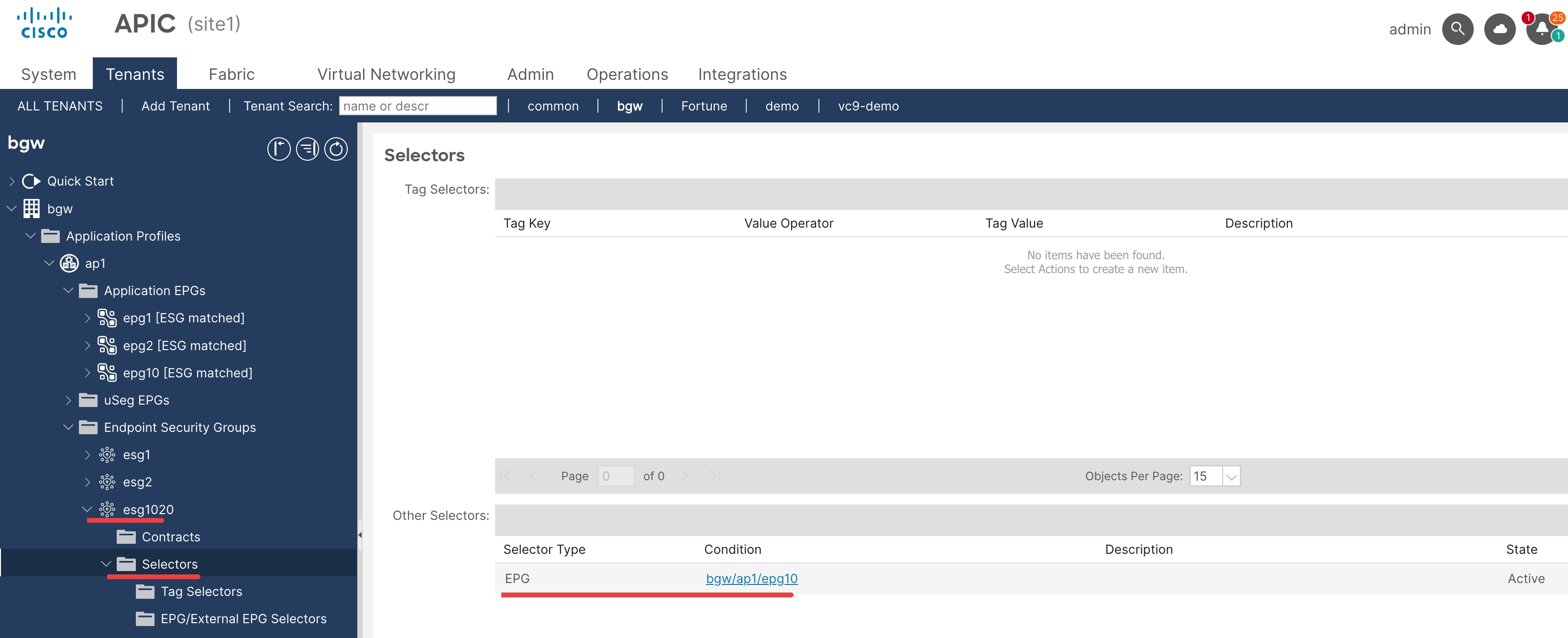This screenshot has height=638, width=1568.
Task: Collapse the Application Profiles node
Action: point(31,236)
